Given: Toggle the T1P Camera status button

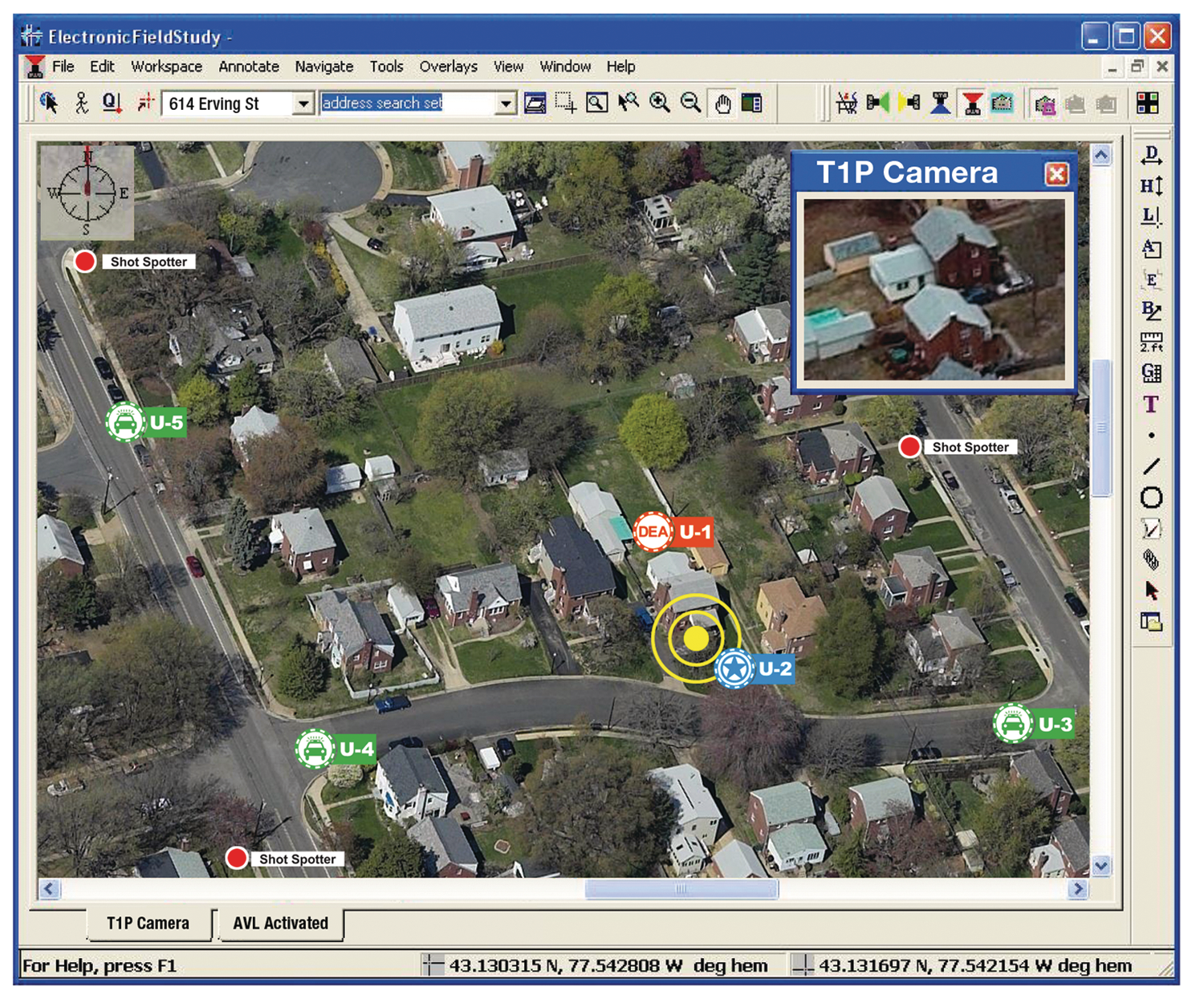Looking at the screenshot, I should tap(148, 924).
